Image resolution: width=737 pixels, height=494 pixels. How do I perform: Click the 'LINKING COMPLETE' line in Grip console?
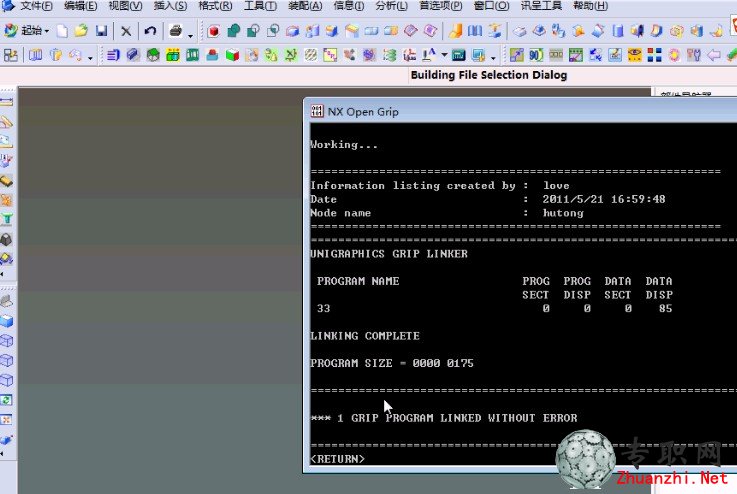(365, 336)
